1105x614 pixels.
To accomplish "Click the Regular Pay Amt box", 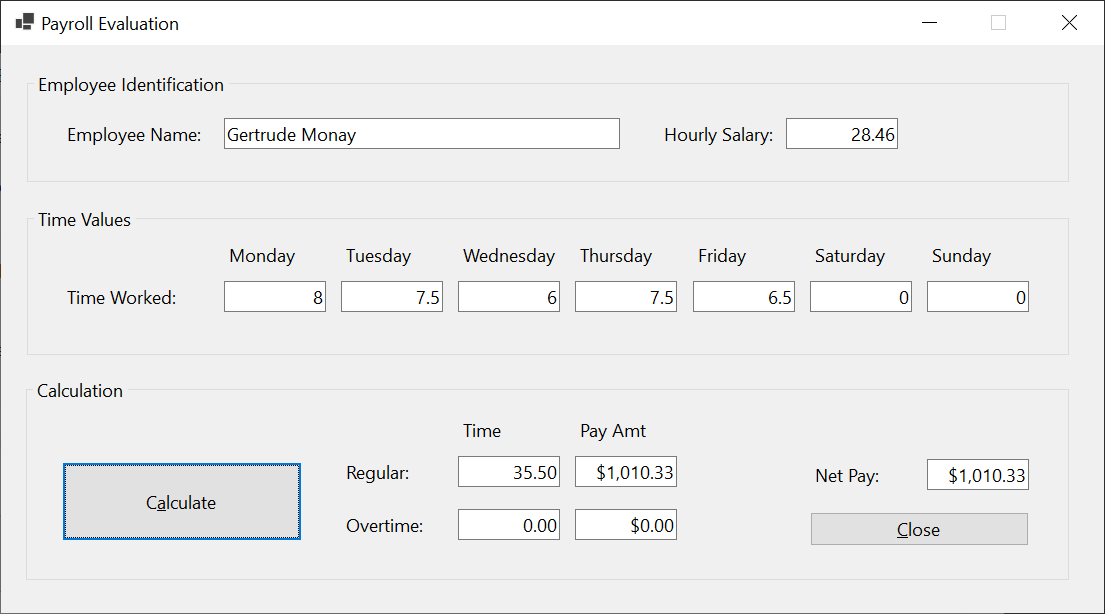I will [626, 472].
